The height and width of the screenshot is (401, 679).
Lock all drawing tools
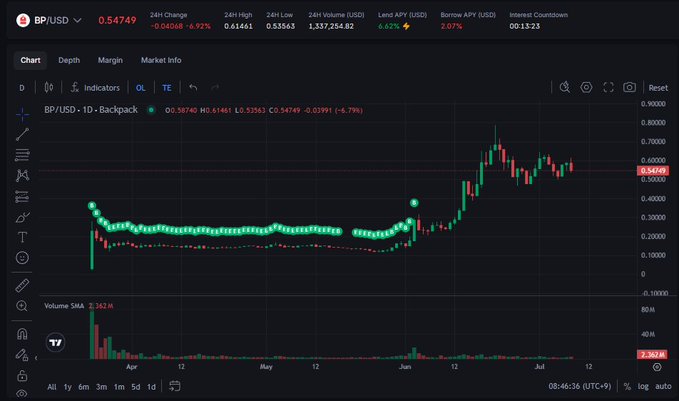click(x=22, y=375)
